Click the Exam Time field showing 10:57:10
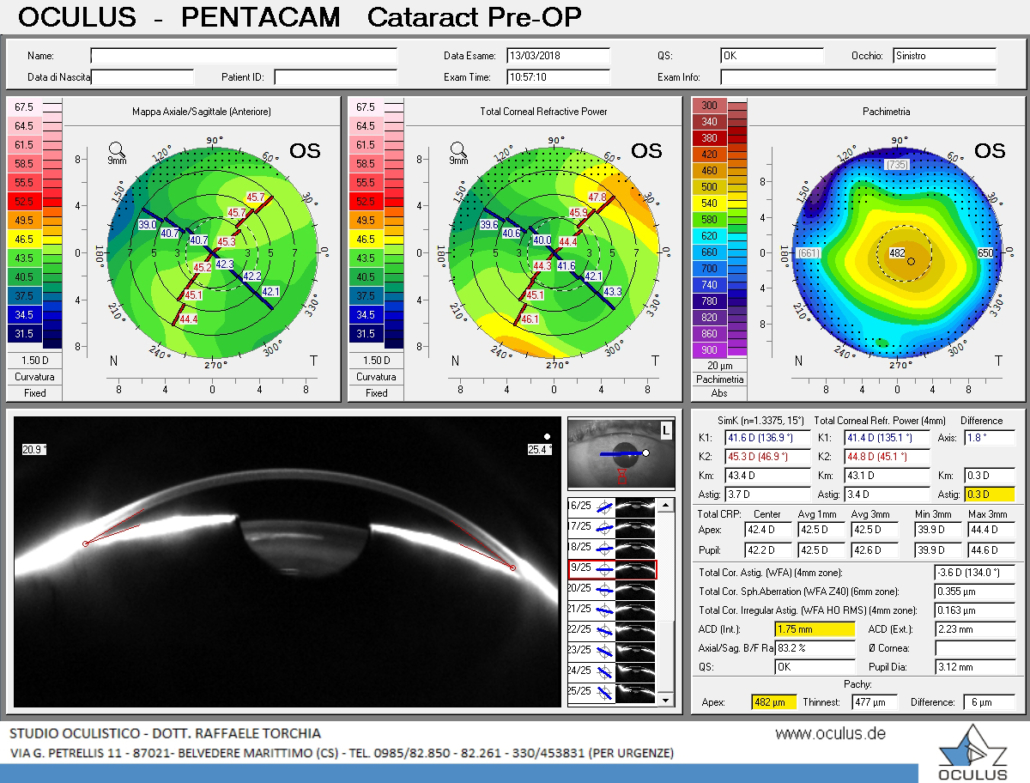Viewport: 1030px width, 783px height. tap(558, 77)
